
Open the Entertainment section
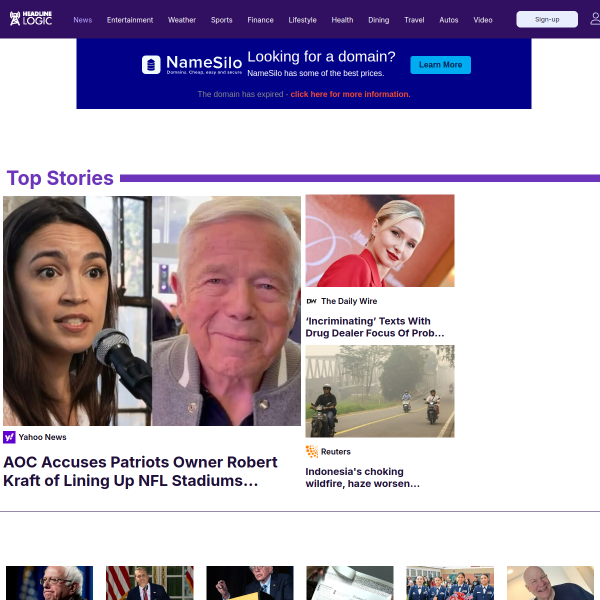pos(130,20)
